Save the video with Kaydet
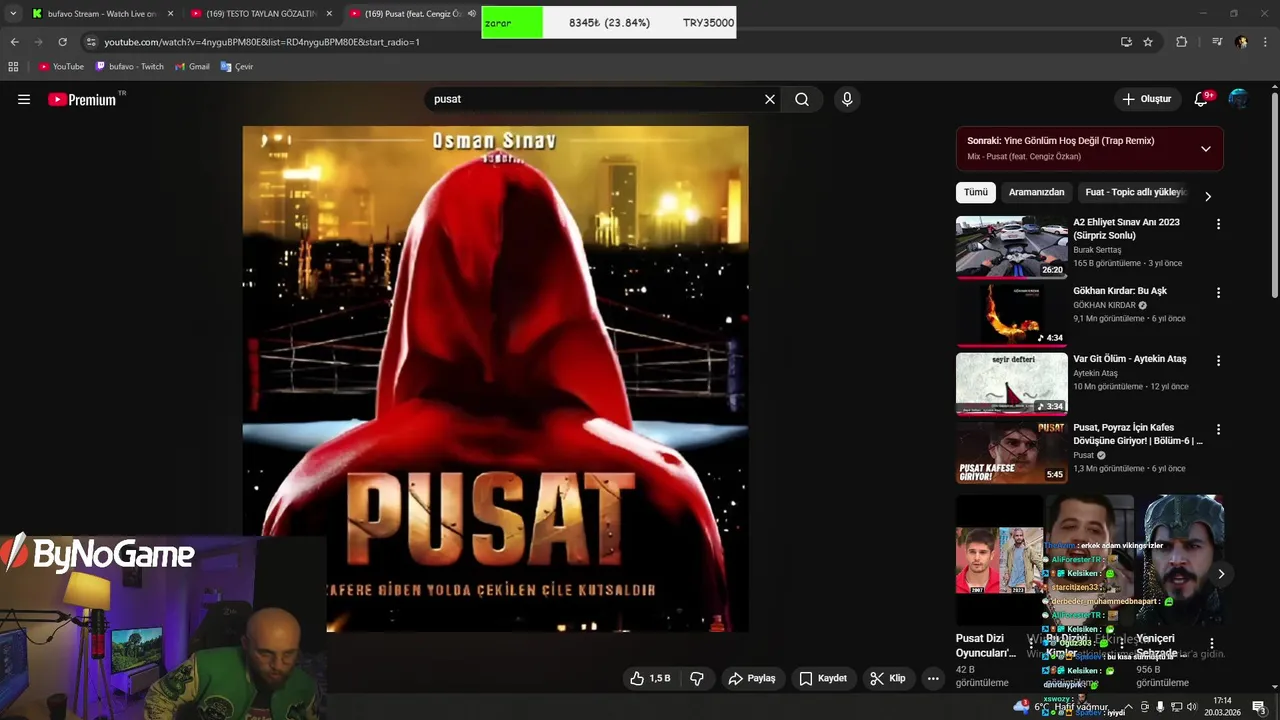The image size is (1280, 720). coord(823,678)
